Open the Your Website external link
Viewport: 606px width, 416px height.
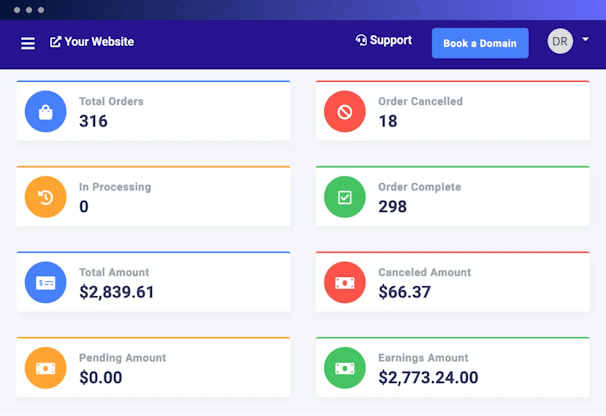(92, 42)
